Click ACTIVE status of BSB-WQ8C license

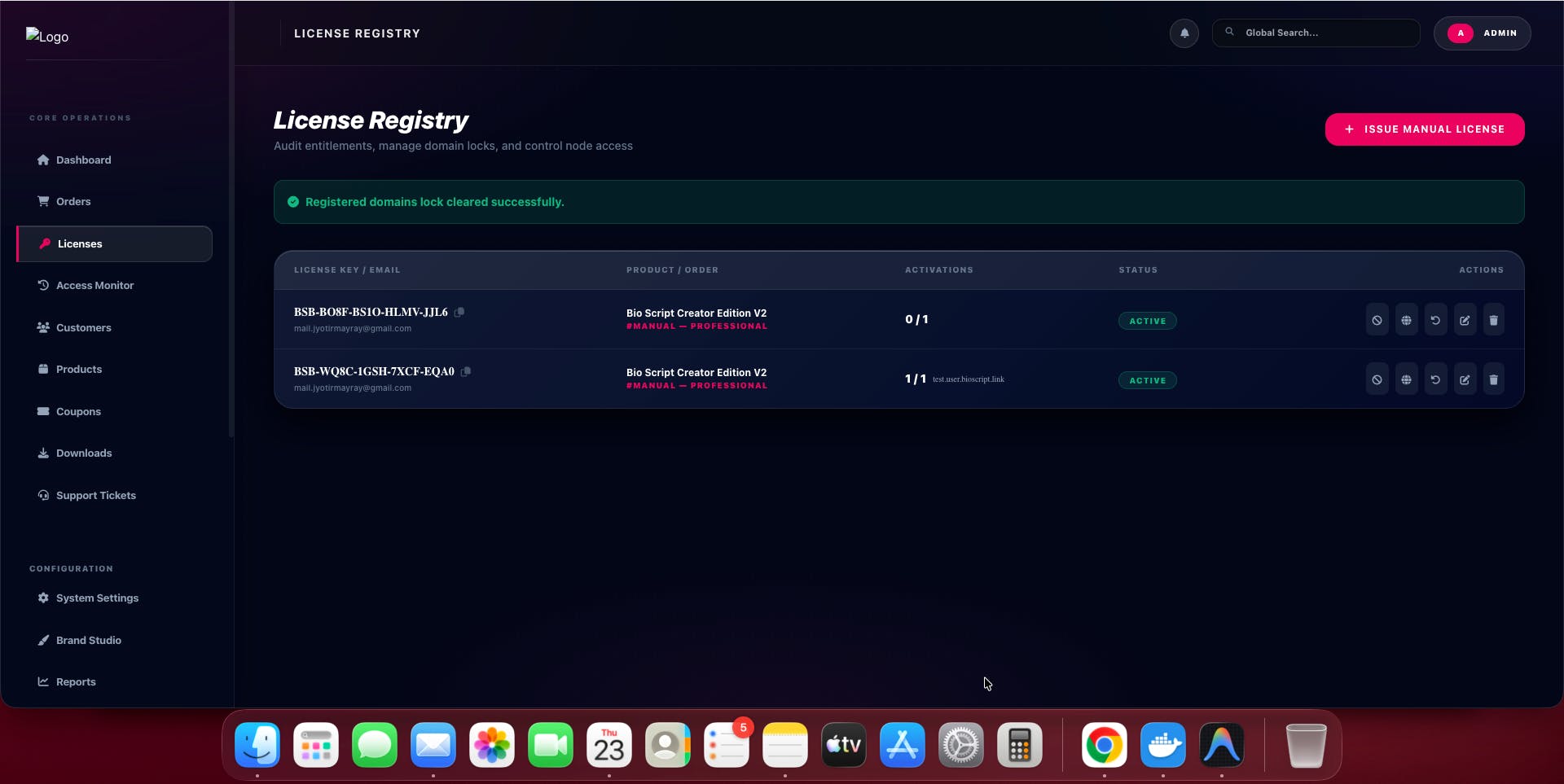pos(1147,380)
